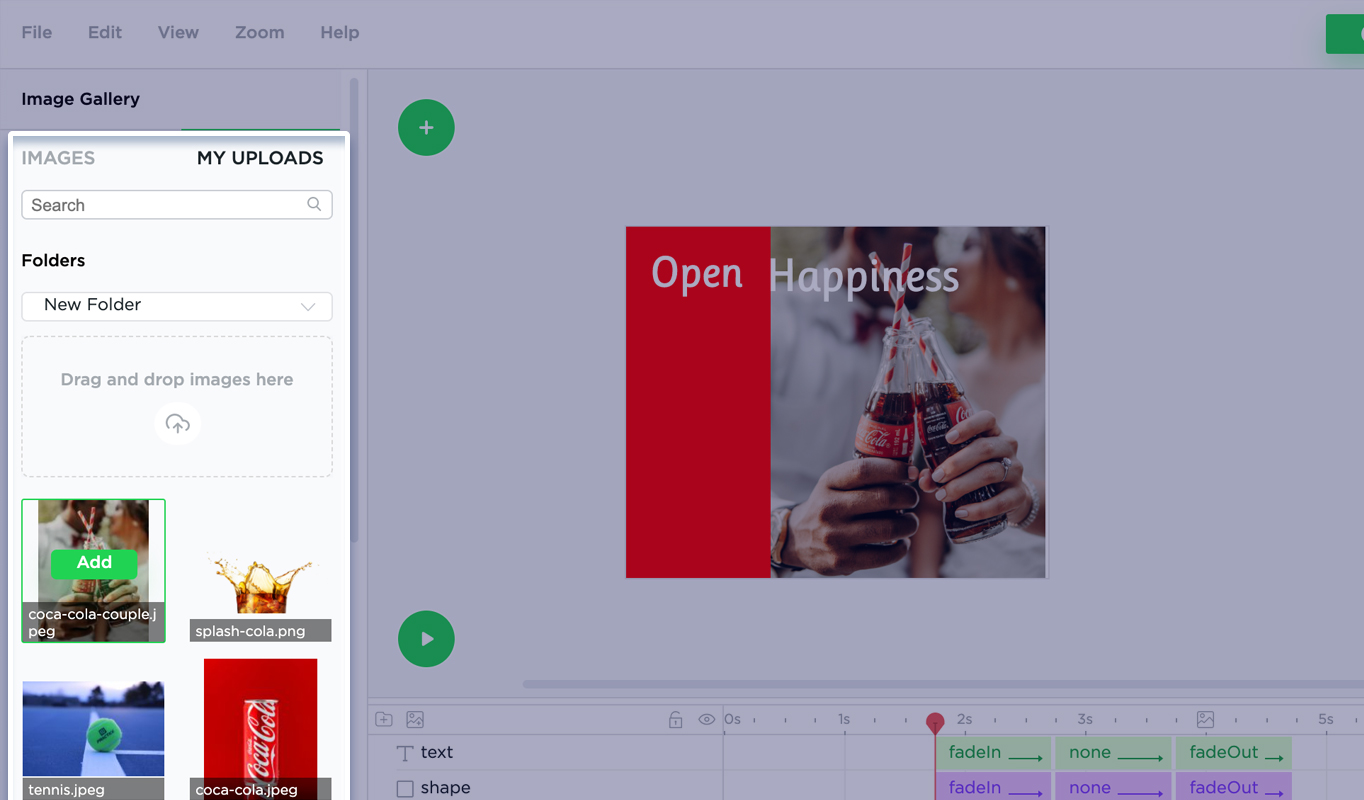Click the 3s mark on timeline ruler
Image resolution: width=1364 pixels, height=800 pixels.
click(1085, 719)
